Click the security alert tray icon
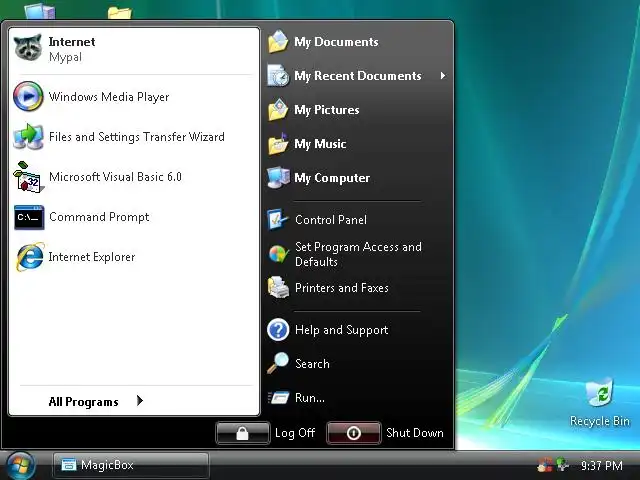 (x=545, y=464)
